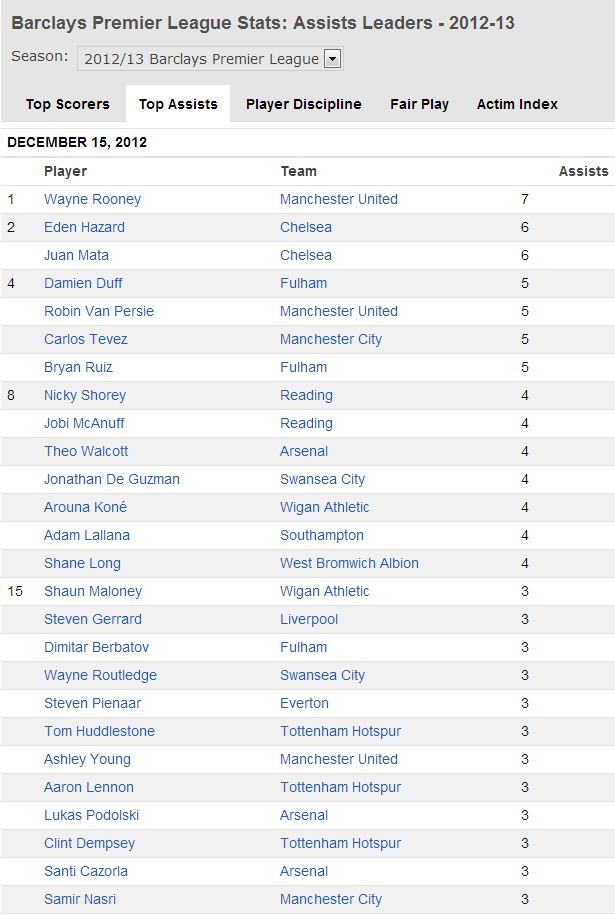Click the Eden Hazard player link

pos(84,227)
